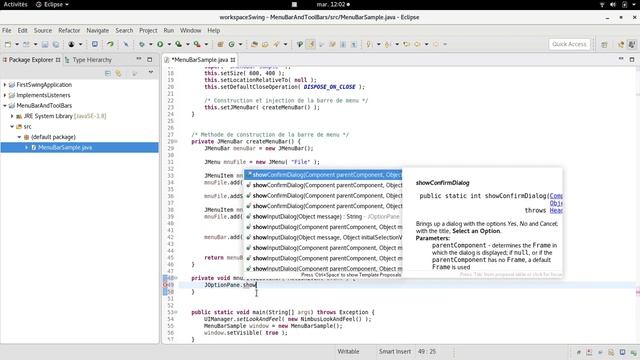
Task: Open the Window menu
Action: coord(191,30)
